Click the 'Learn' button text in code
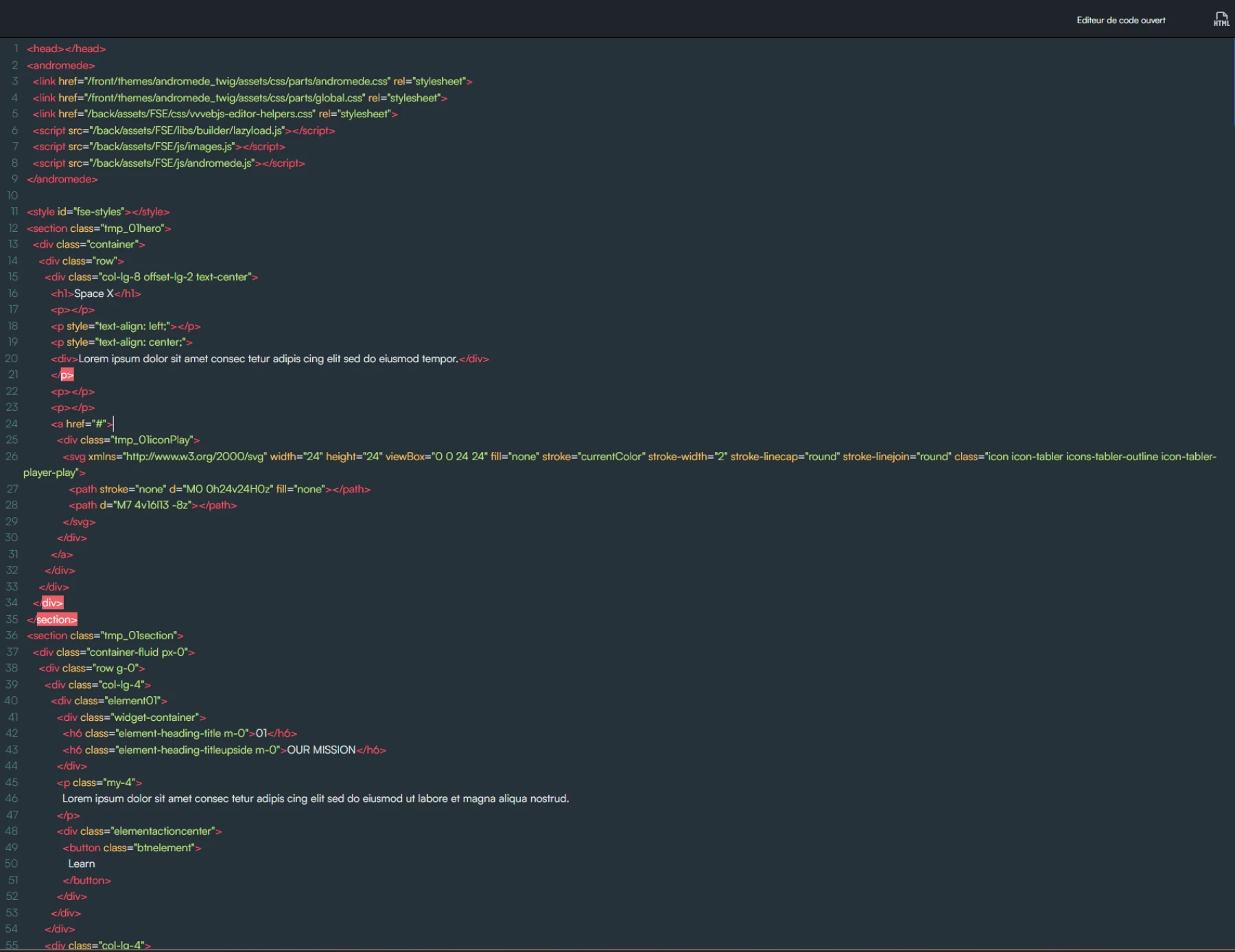This screenshot has width=1235, height=952. [82, 864]
